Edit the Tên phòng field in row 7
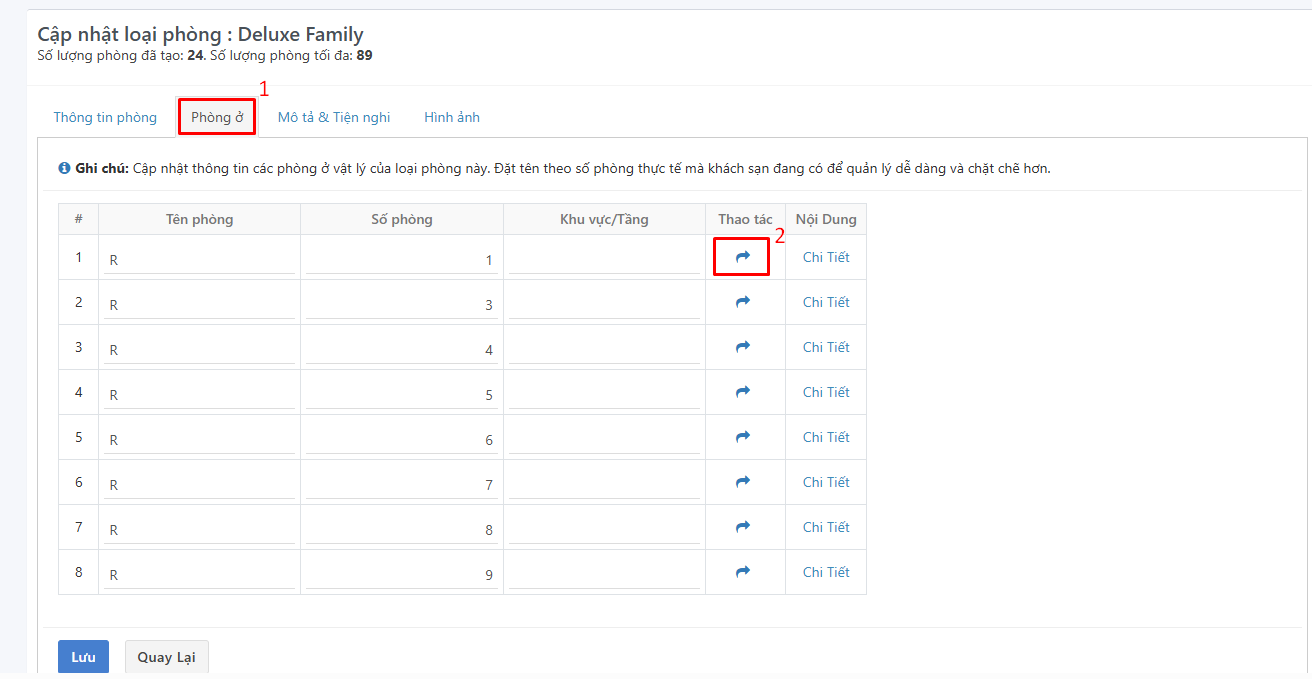 [x=199, y=529]
